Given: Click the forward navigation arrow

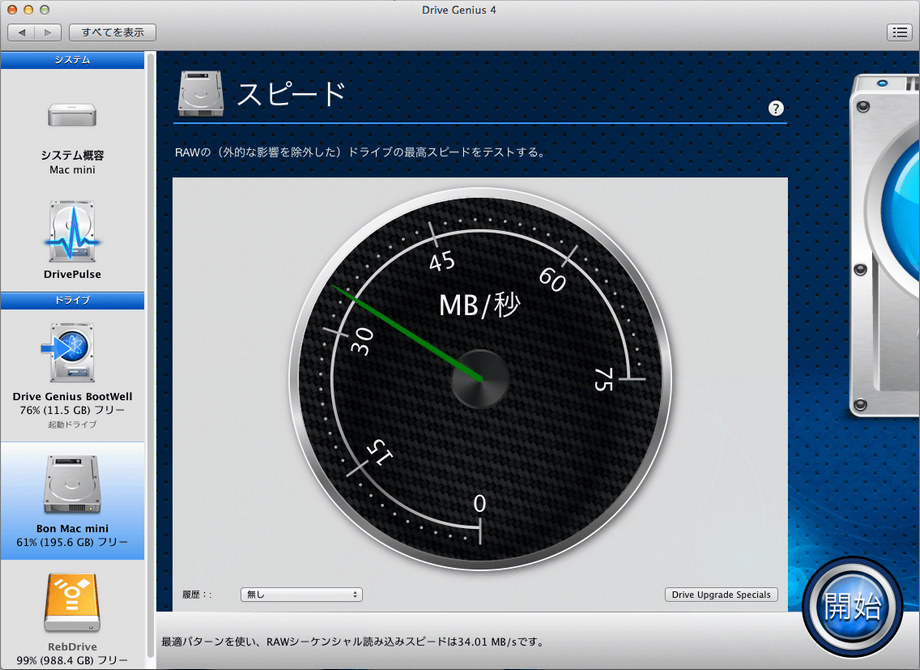Looking at the screenshot, I should (48, 32).
